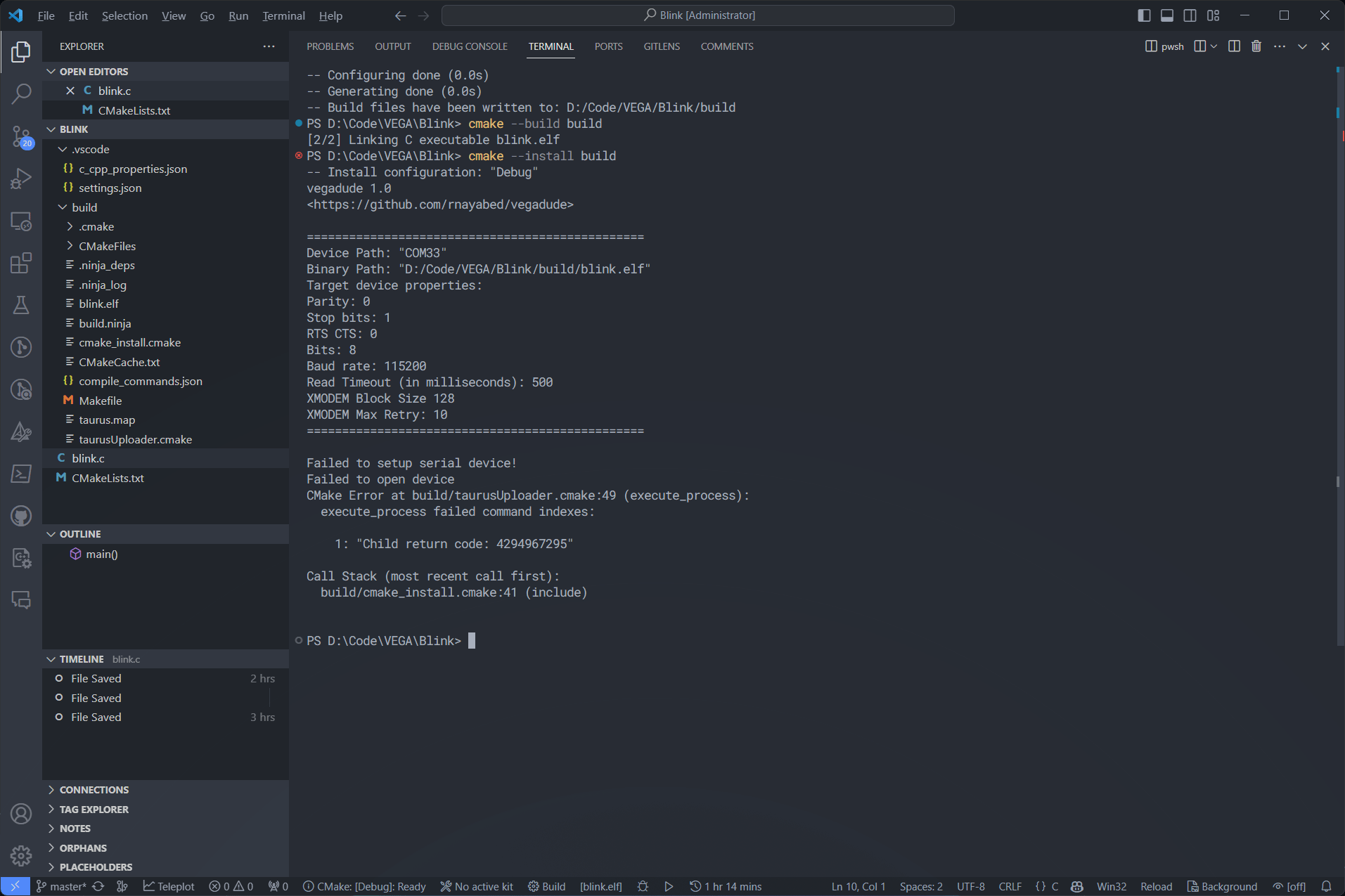Open the comments chat icon in activity bar

coord(21,600)
